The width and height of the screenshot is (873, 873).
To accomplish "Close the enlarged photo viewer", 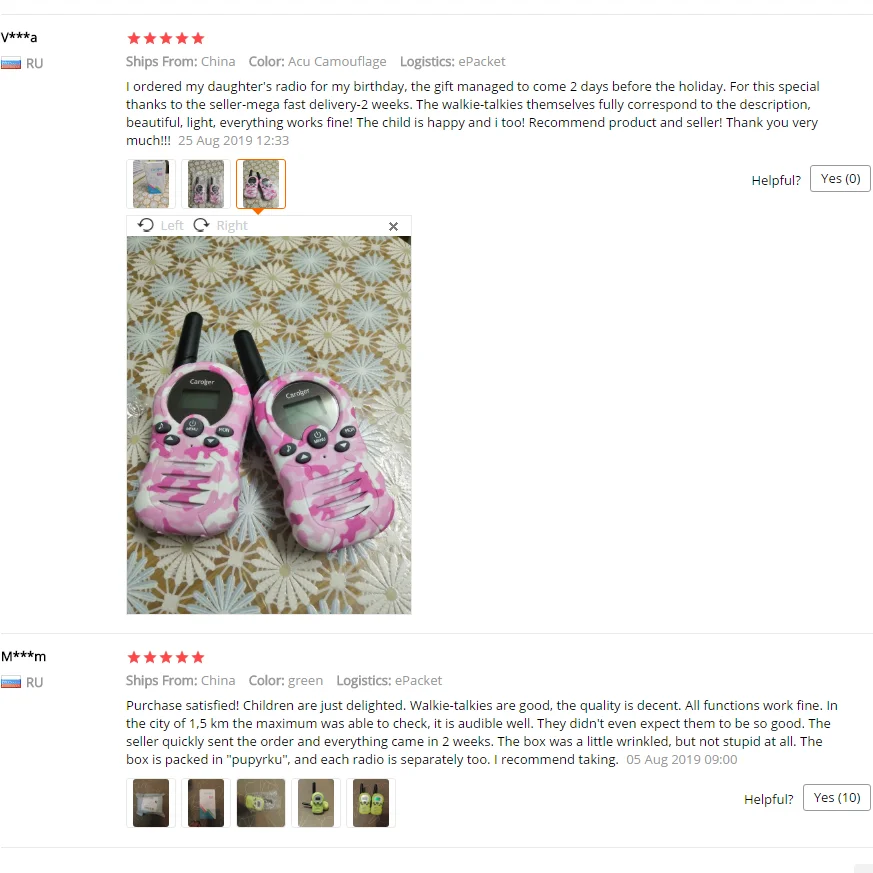I will tap(393, 226).
